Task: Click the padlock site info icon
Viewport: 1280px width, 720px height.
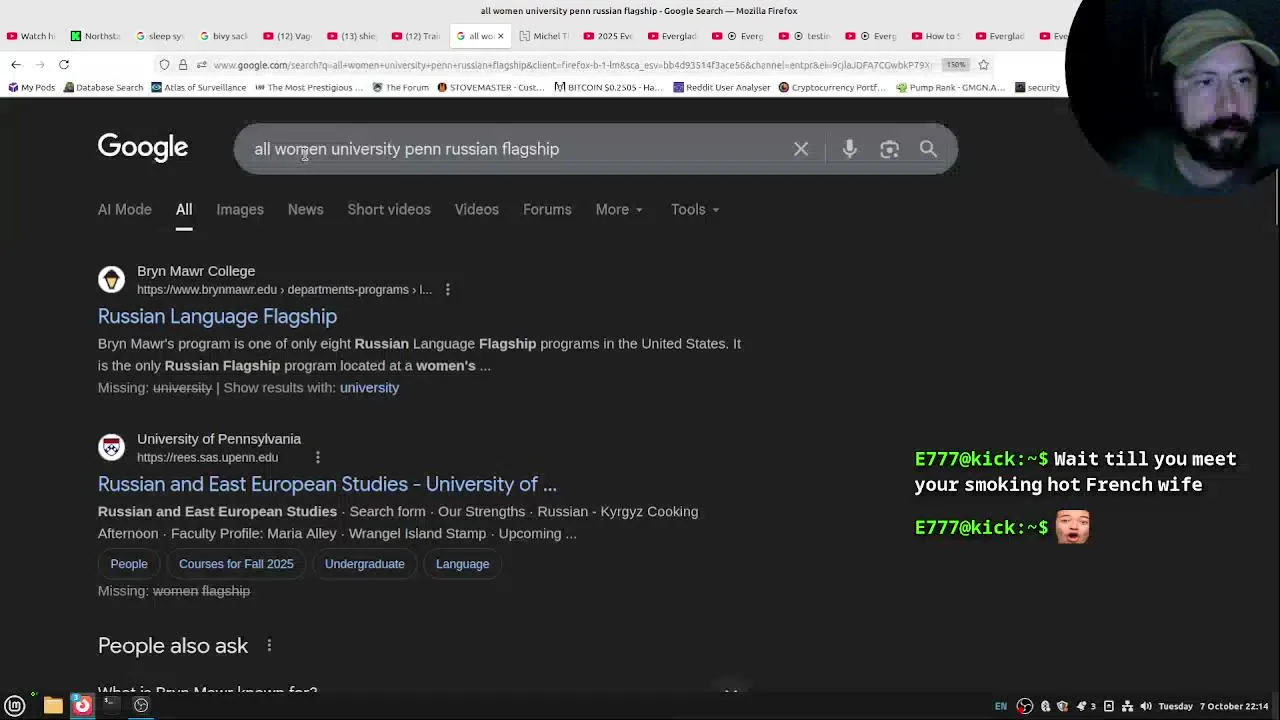Action: point(182,65)
